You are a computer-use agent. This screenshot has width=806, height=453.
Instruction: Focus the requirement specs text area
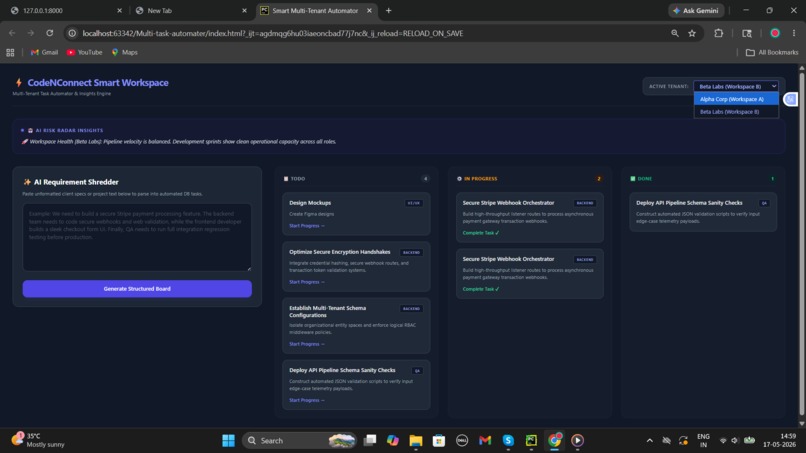[137, 237]
